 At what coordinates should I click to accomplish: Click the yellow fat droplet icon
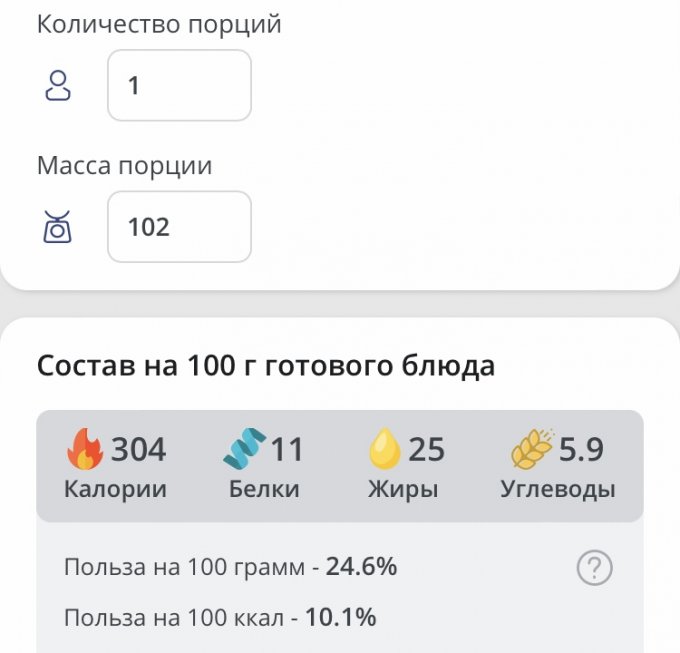(x=385, y=449)
